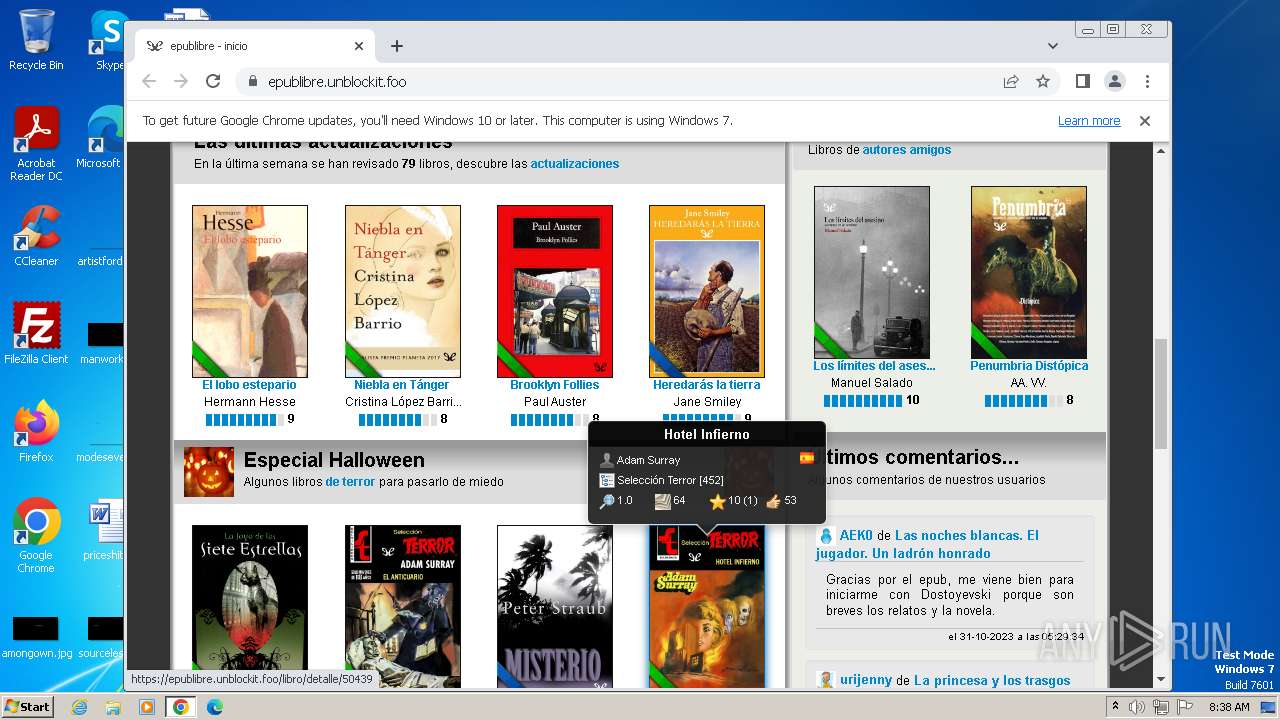The height and width of the screenshot is (720, 1280).
Task: Select the epublibre - inicio tab
Action: coord(255,46)
